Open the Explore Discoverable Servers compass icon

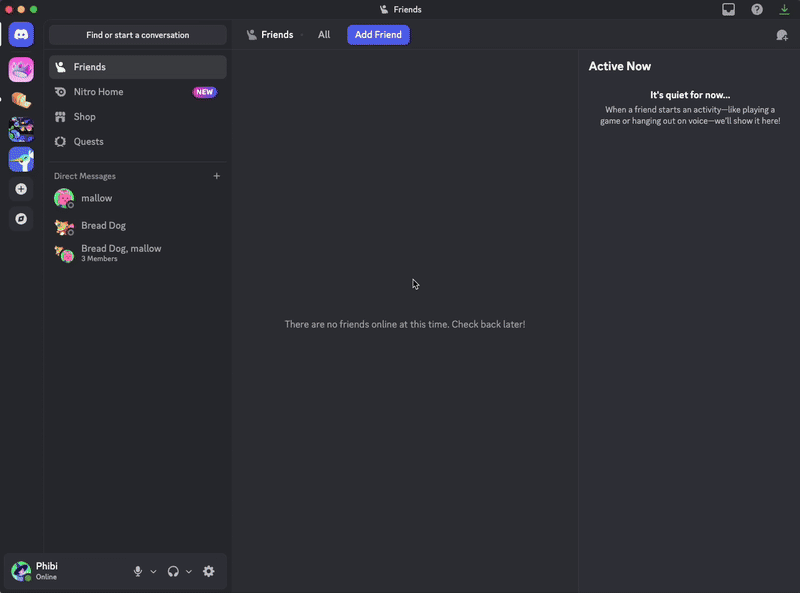21,218
